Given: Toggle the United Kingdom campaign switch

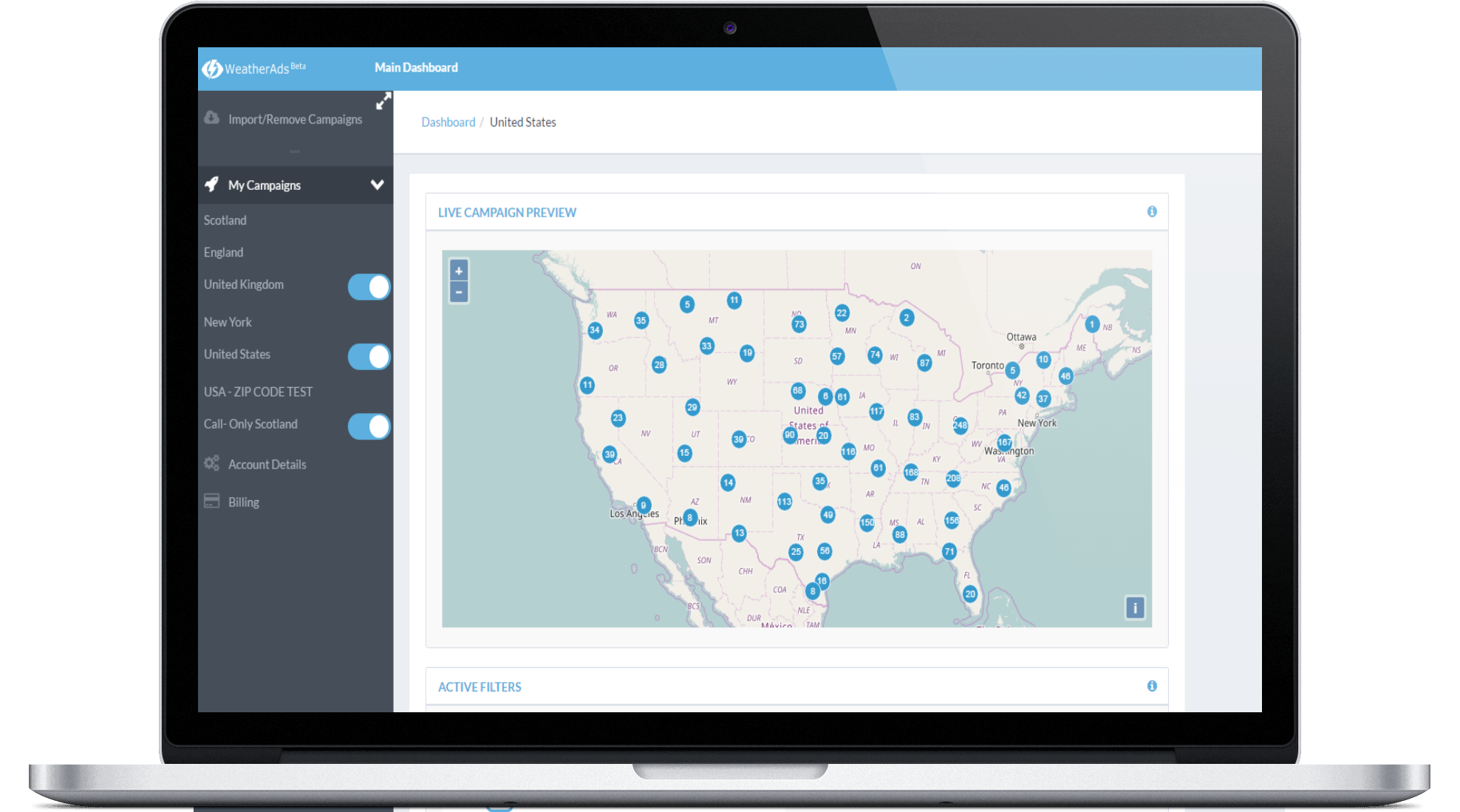Looking at the screenshot, I should click(x=369, y=287).
